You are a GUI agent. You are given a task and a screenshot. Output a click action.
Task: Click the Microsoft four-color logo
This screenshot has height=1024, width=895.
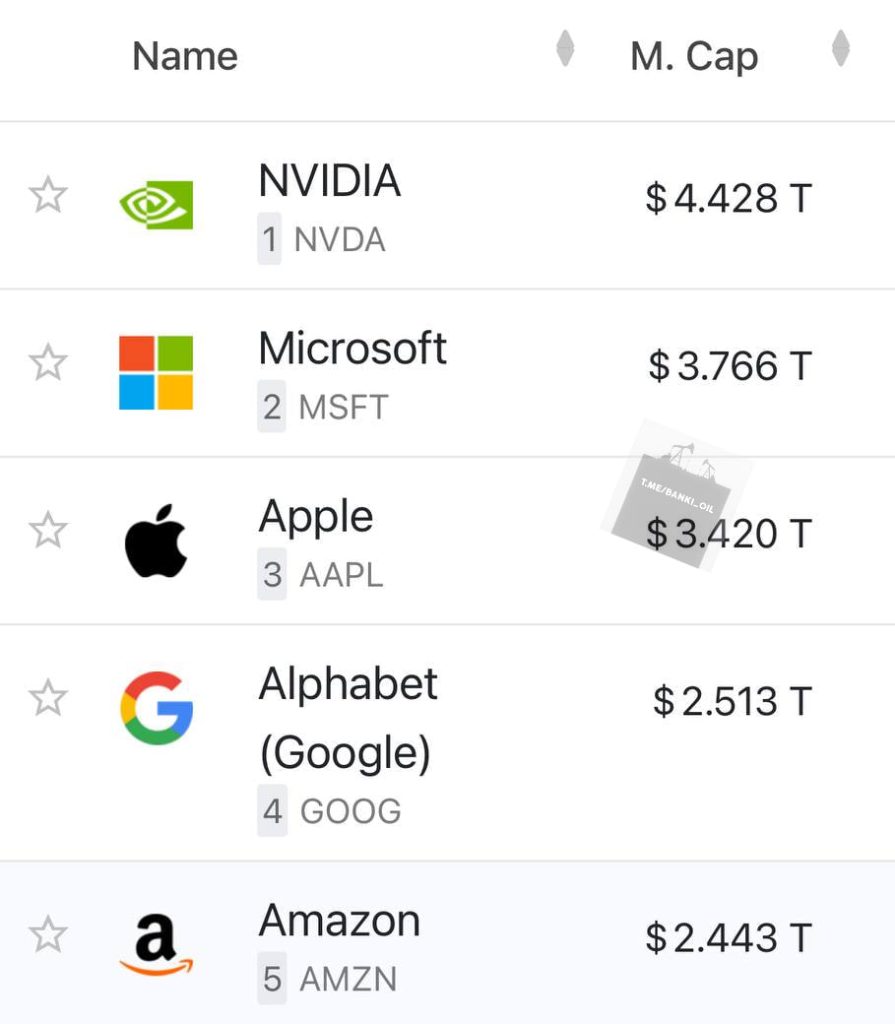pyautogui.click(x=156, y=372)
